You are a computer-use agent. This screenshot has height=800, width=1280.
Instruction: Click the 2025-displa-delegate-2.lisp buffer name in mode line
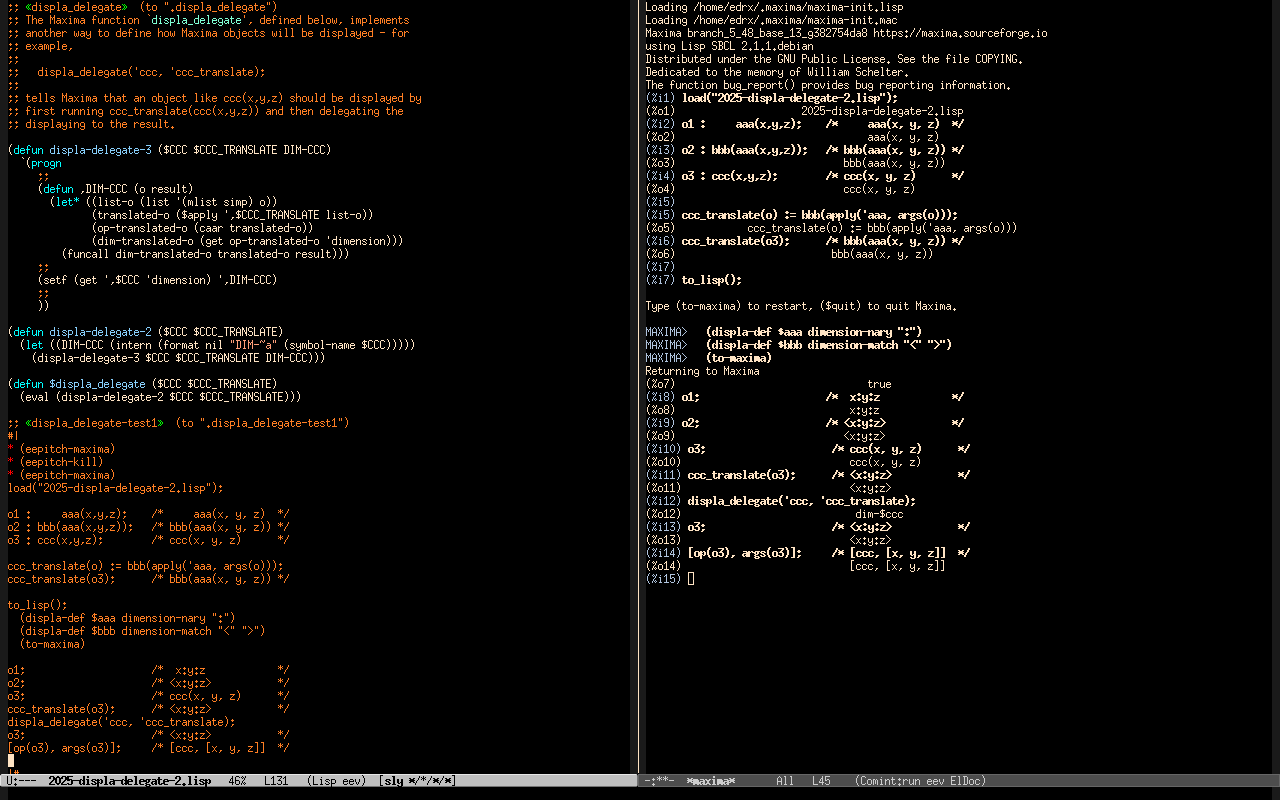129,780
